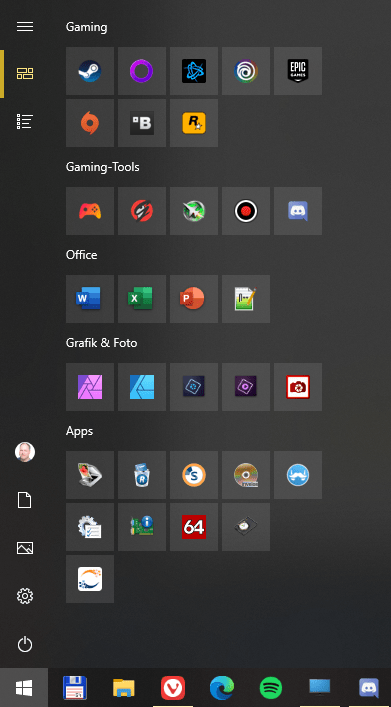Select the Gaming group header
391x707 pixels.
87,27
